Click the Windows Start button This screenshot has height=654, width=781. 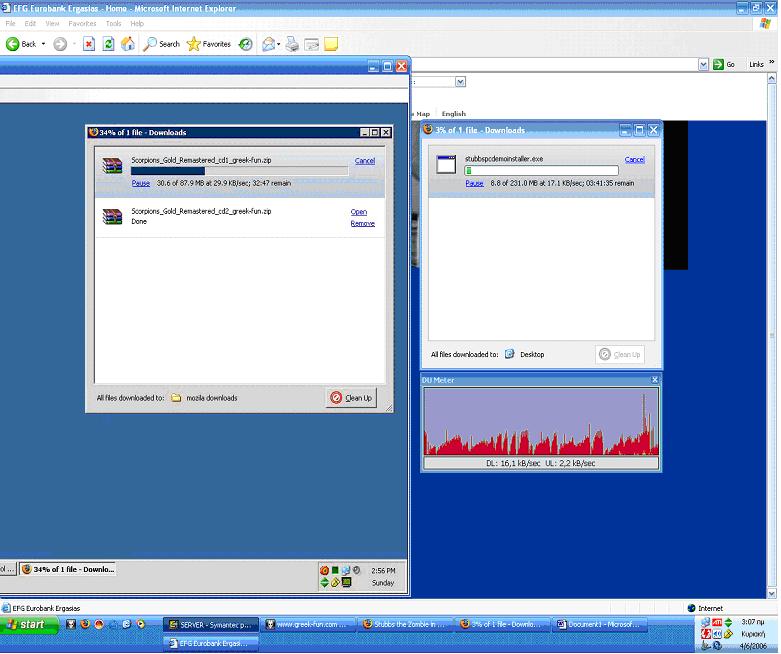29,625
